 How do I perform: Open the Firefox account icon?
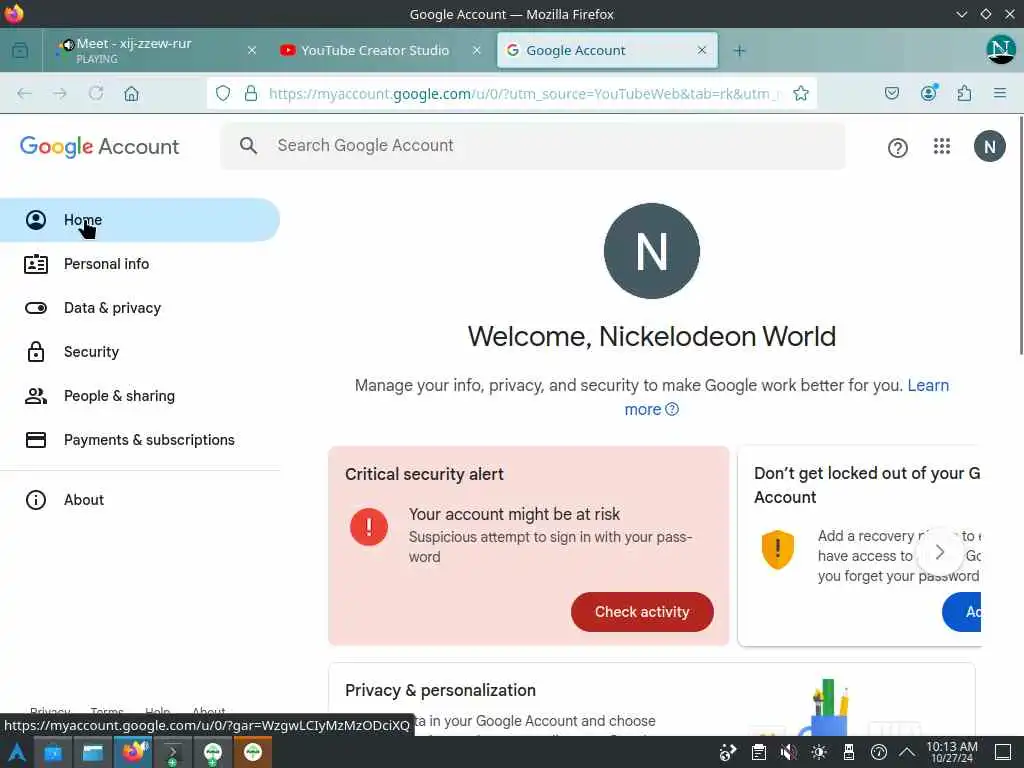[x=929, y=93]
